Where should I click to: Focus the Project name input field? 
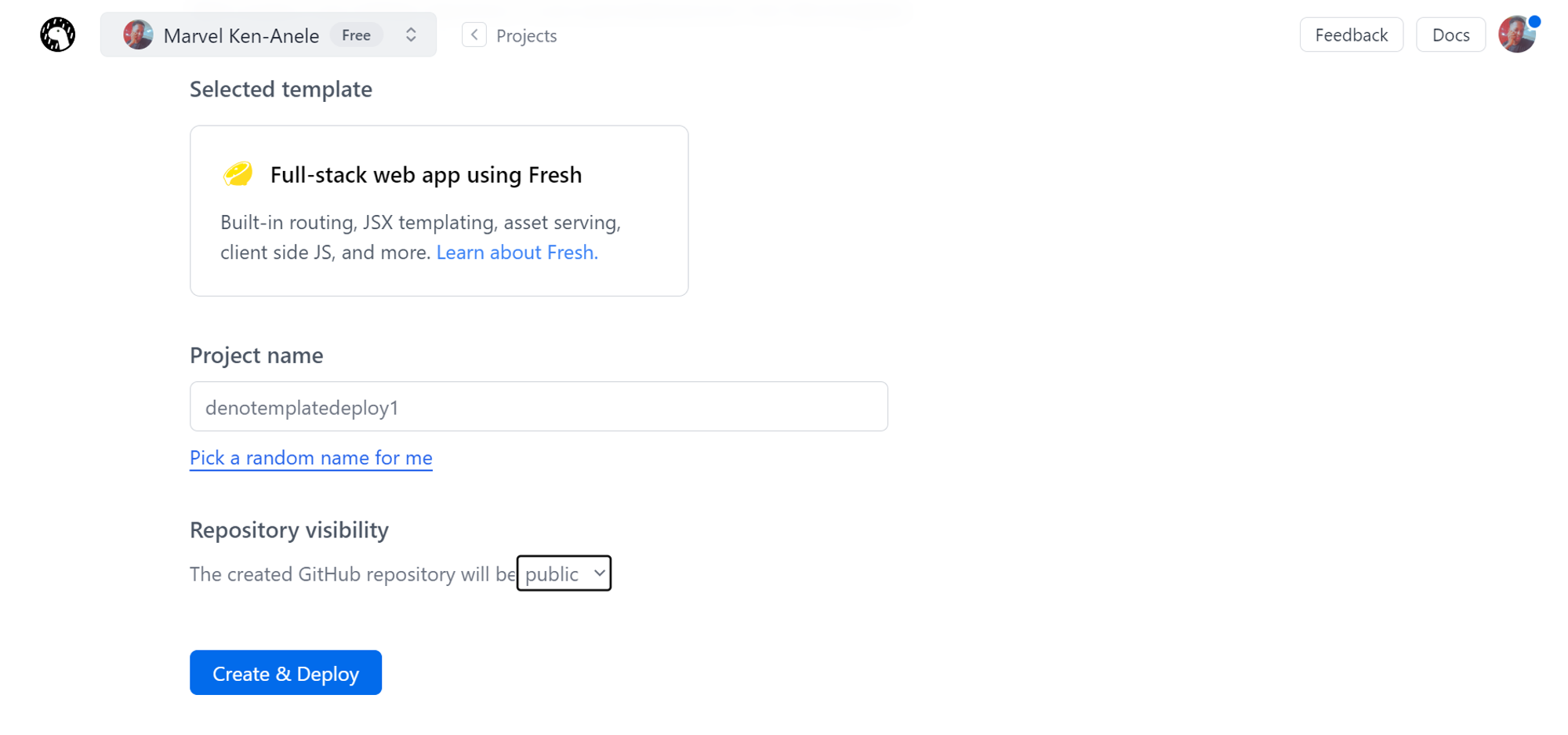click(x=539, y=407)
